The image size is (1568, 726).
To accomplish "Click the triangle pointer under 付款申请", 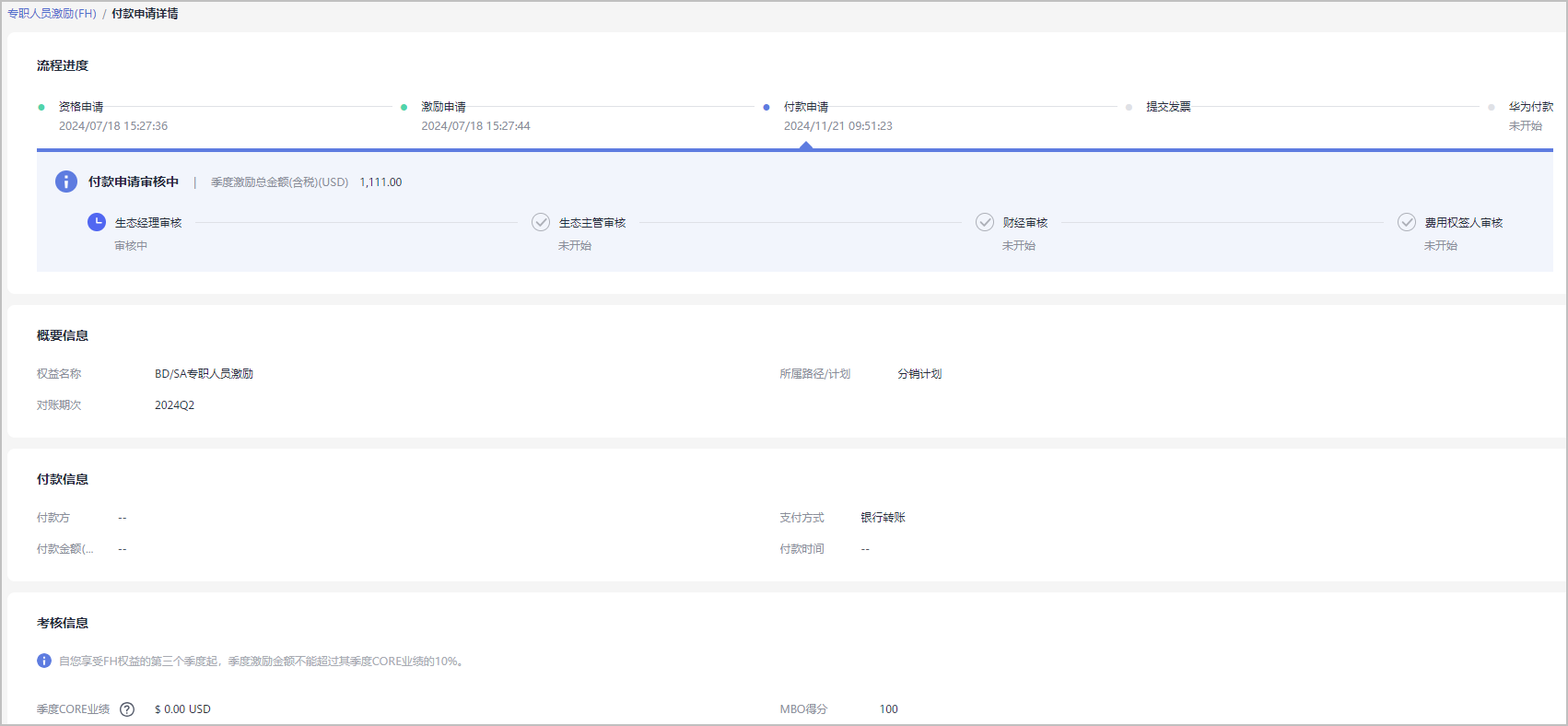I will [806, 146].
